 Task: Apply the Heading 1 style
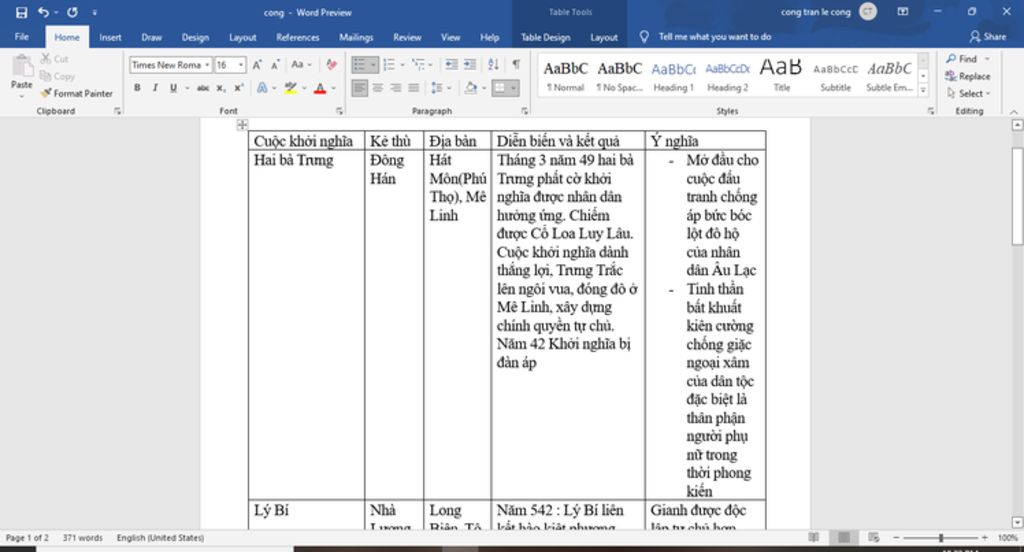click(673, 76)
